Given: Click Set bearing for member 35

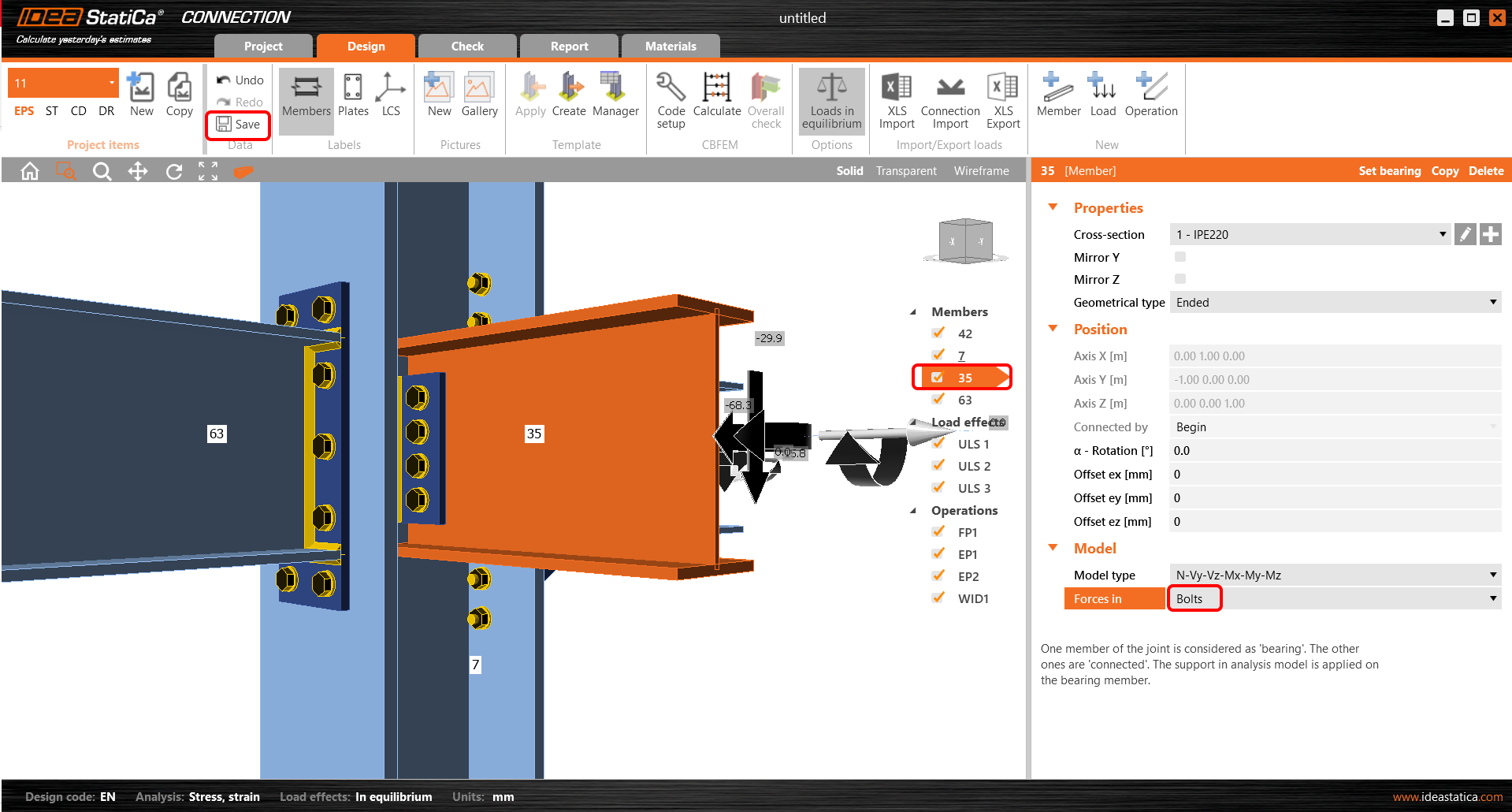Looking at the screenshot, I should (1389, 170).
